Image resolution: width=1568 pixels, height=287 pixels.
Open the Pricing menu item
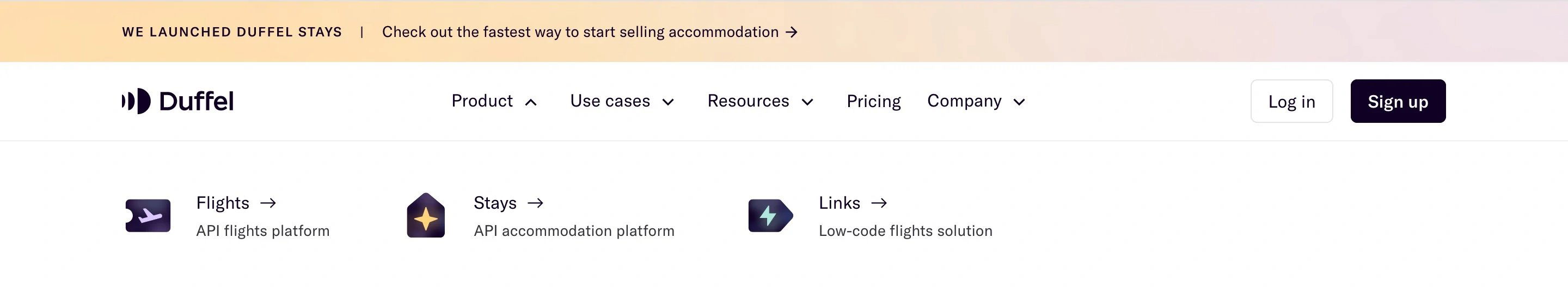[x=873, y=101]
